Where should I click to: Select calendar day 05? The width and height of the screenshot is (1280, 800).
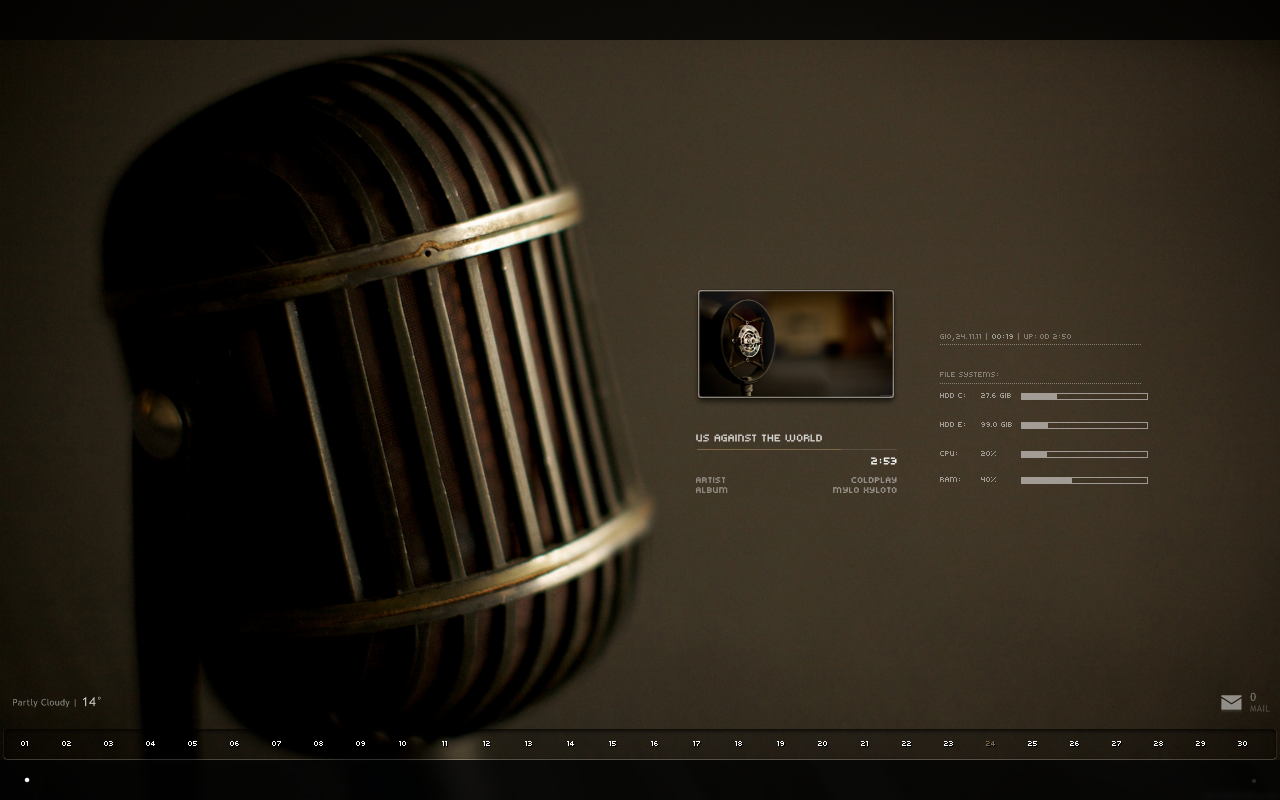(192, 743)
